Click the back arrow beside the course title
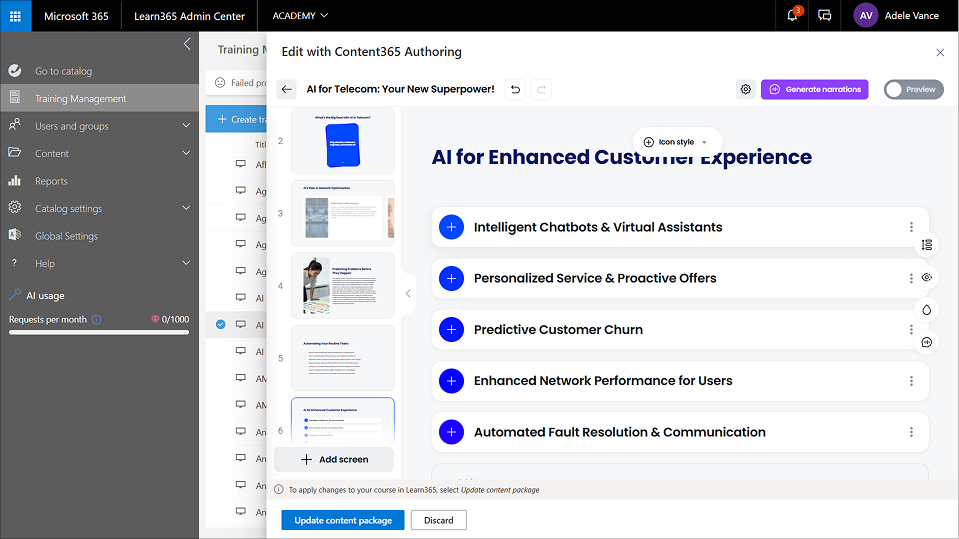This screenshot has height=539, width=959. click(287, 89)
